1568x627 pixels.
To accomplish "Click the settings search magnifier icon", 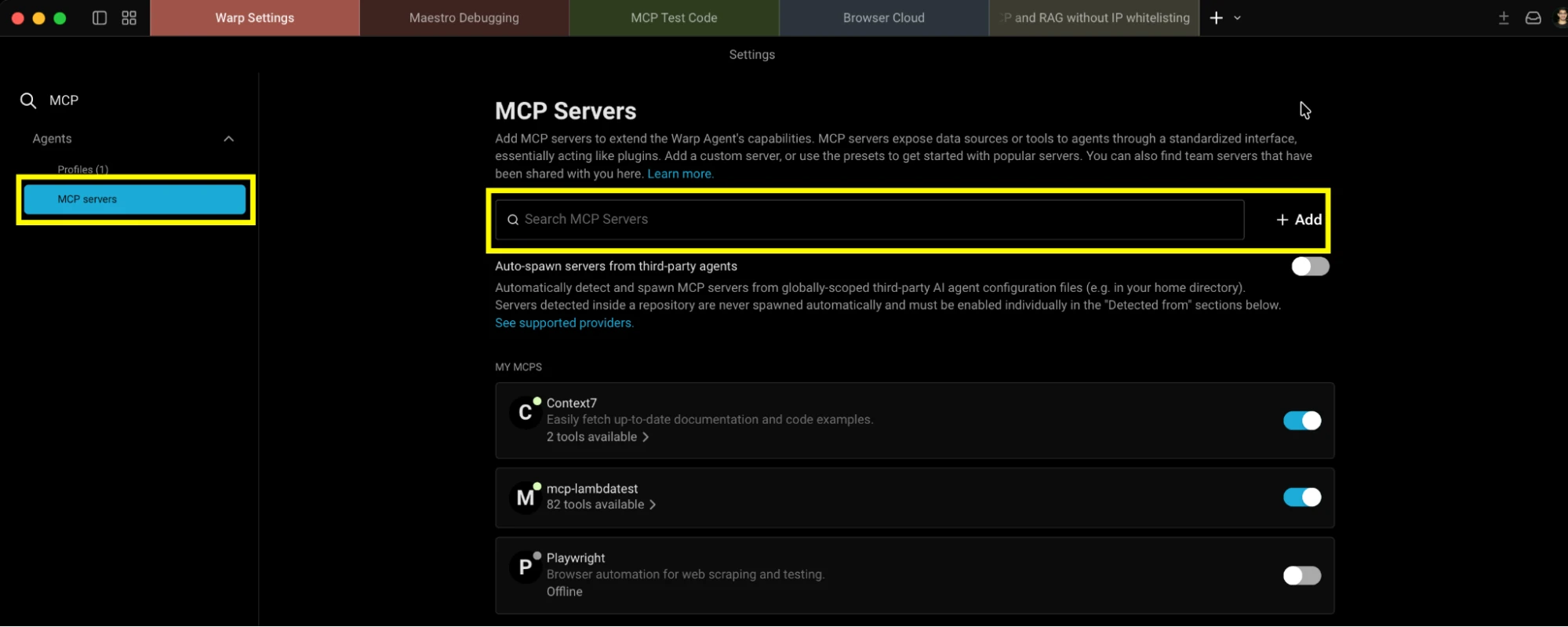I will click(28, 100).
